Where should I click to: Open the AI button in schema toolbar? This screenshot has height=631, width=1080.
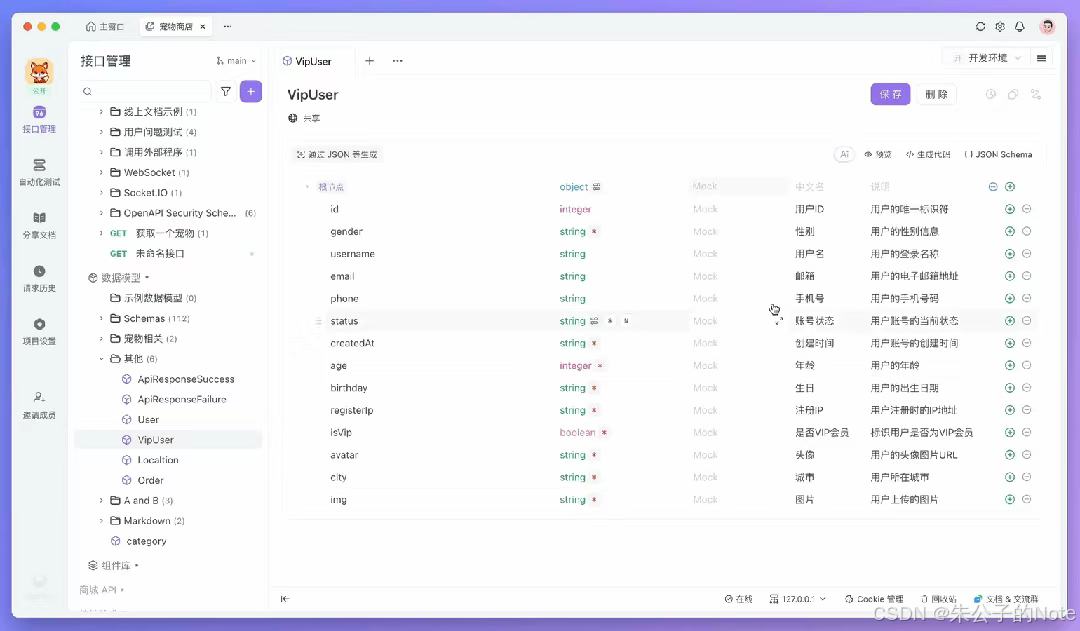(x=844, y=154)
